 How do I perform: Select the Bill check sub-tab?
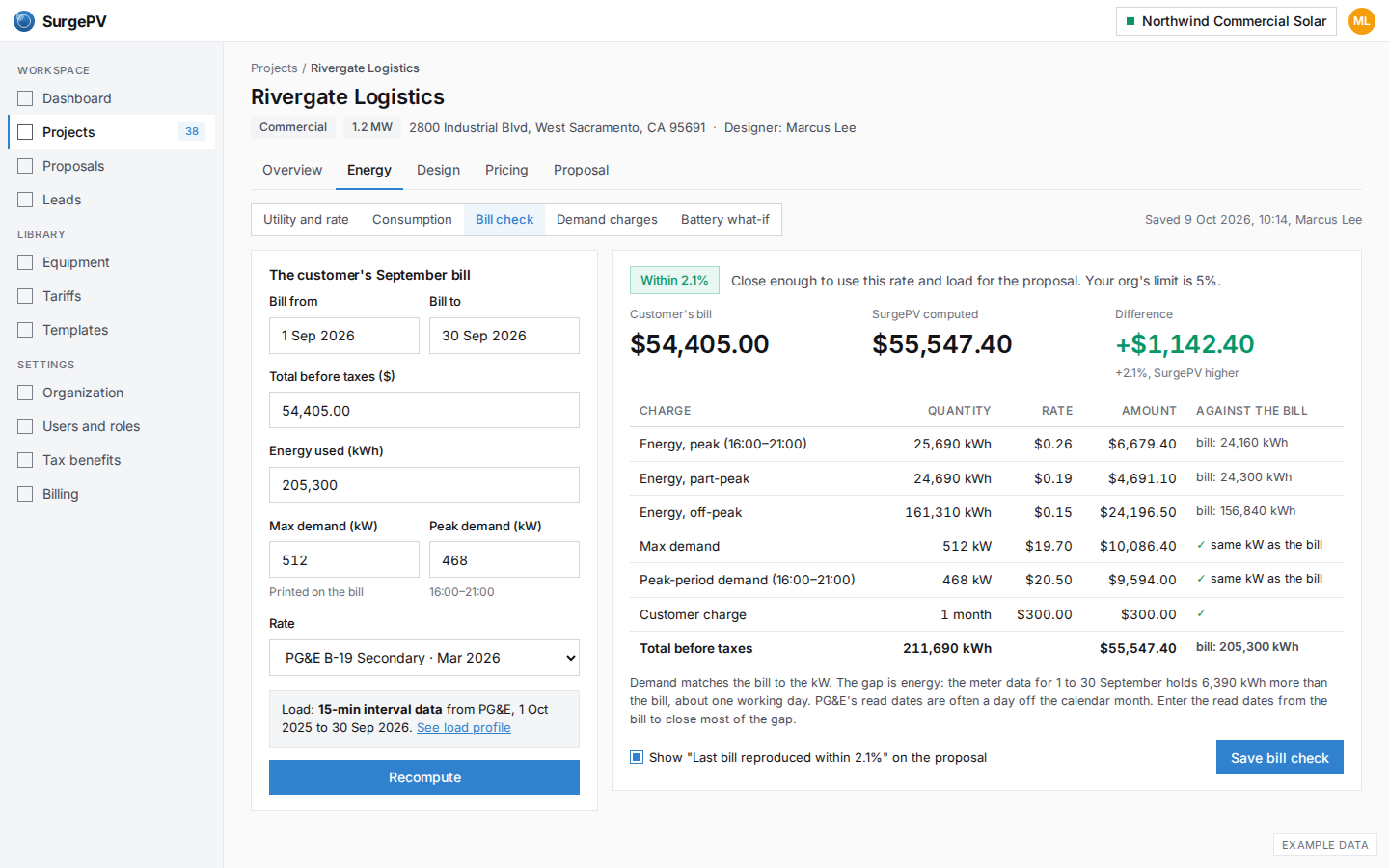[504, 220]
